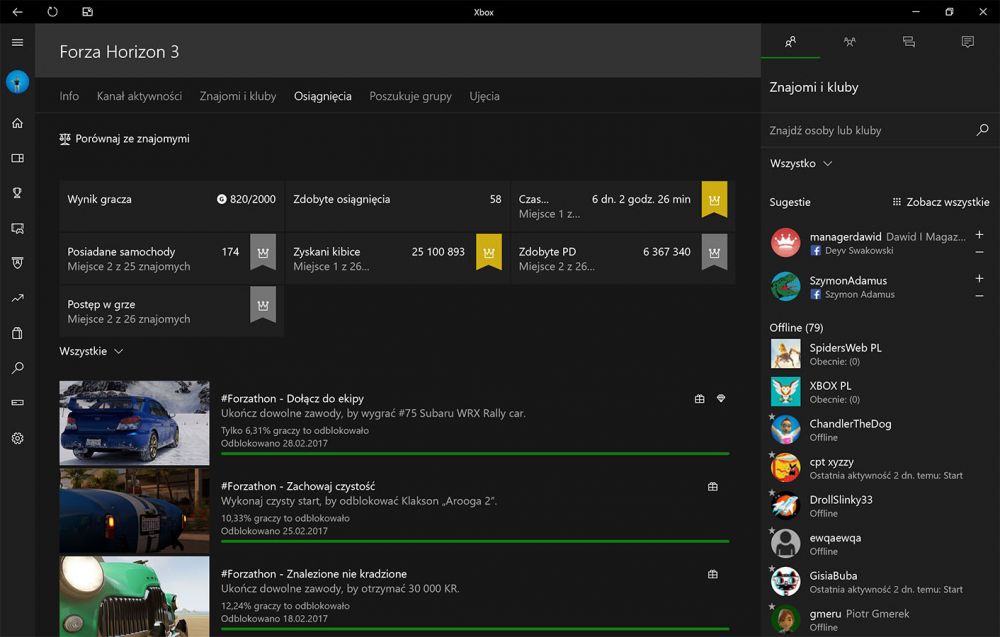Add managerdawid with the plus icon
Viewport: 1000px width, 637px height.
point(979,235)
